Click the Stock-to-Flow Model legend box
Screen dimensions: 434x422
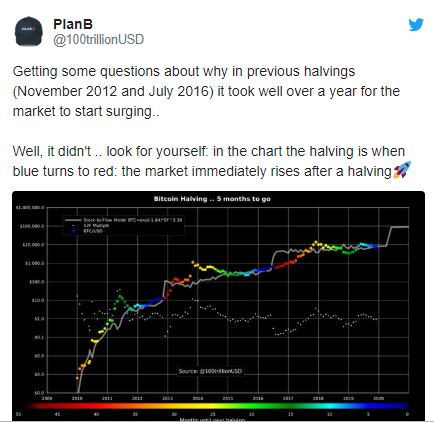tap(124, 225)
